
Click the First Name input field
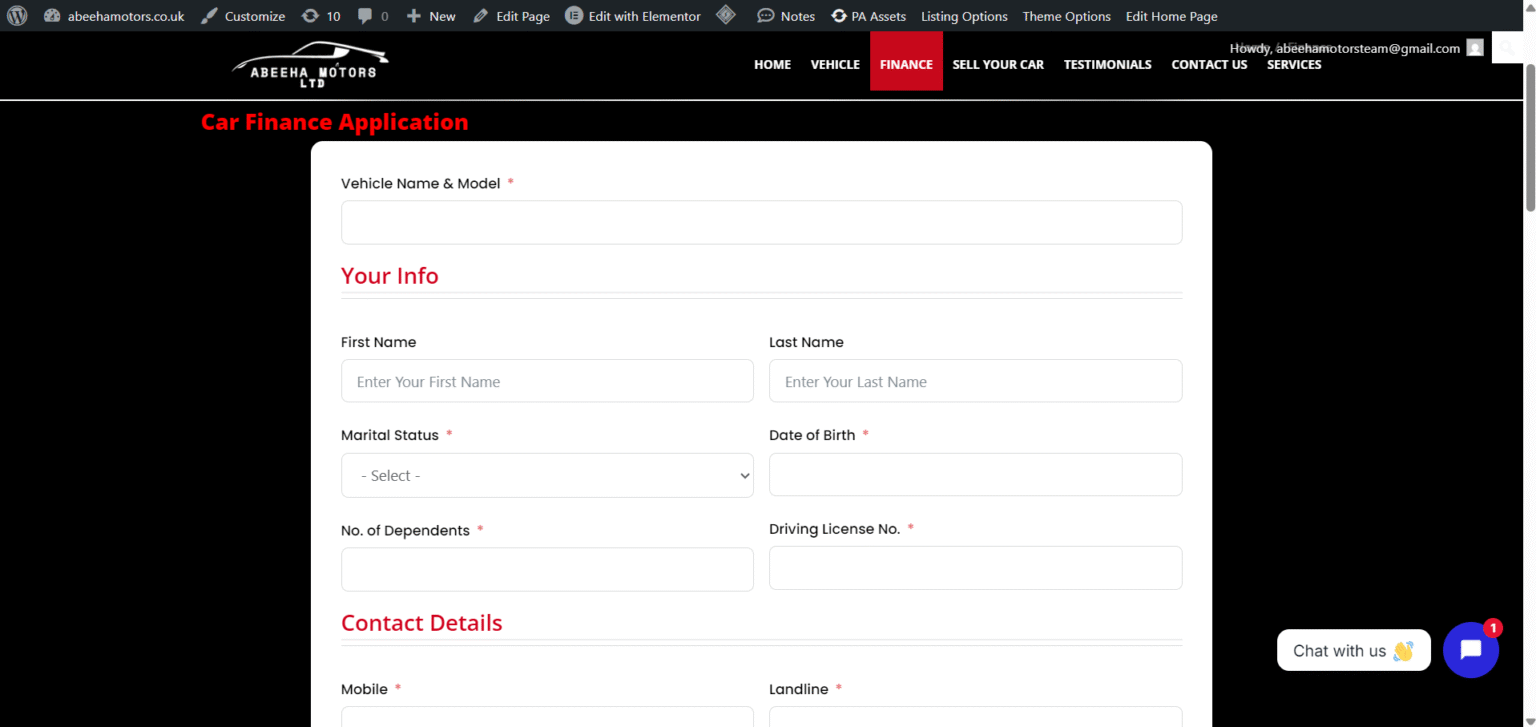[x=547, y=381]
